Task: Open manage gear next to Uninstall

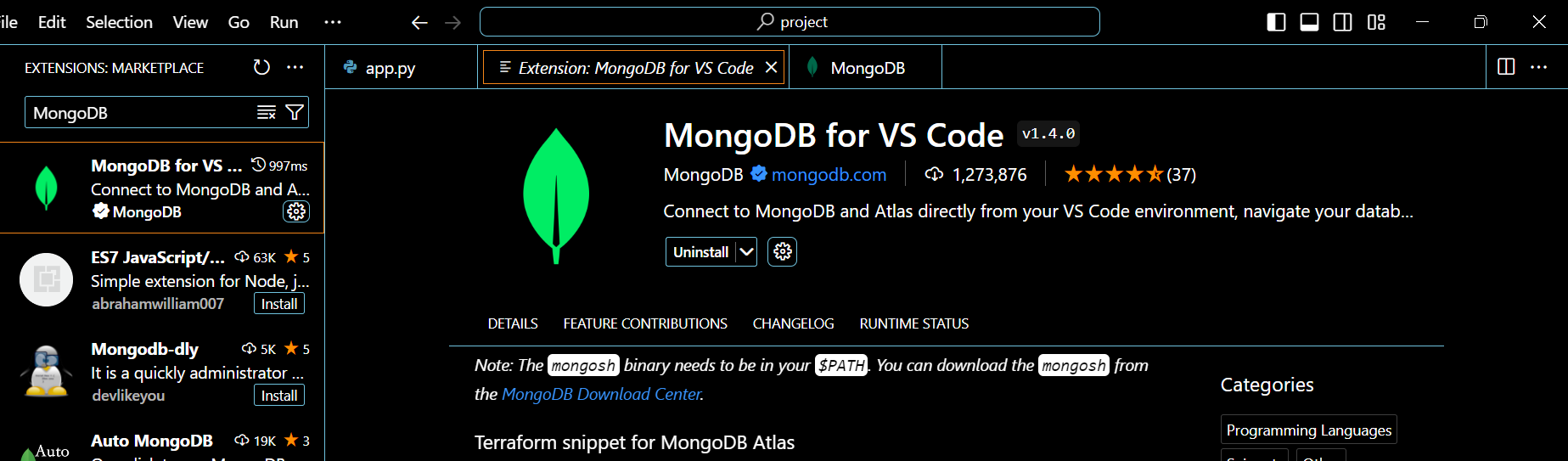Action: click(x=783, y=251)
